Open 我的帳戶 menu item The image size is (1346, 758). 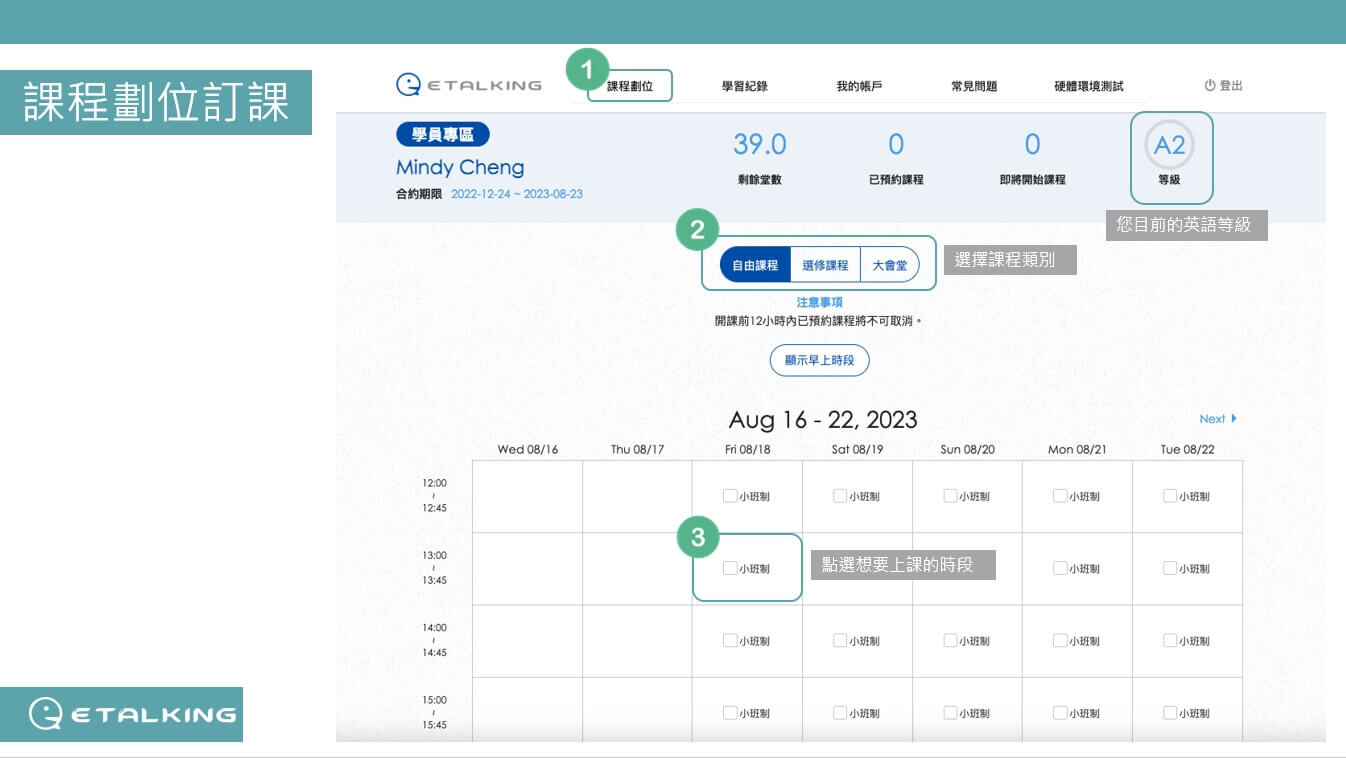[x=859, y=86]
